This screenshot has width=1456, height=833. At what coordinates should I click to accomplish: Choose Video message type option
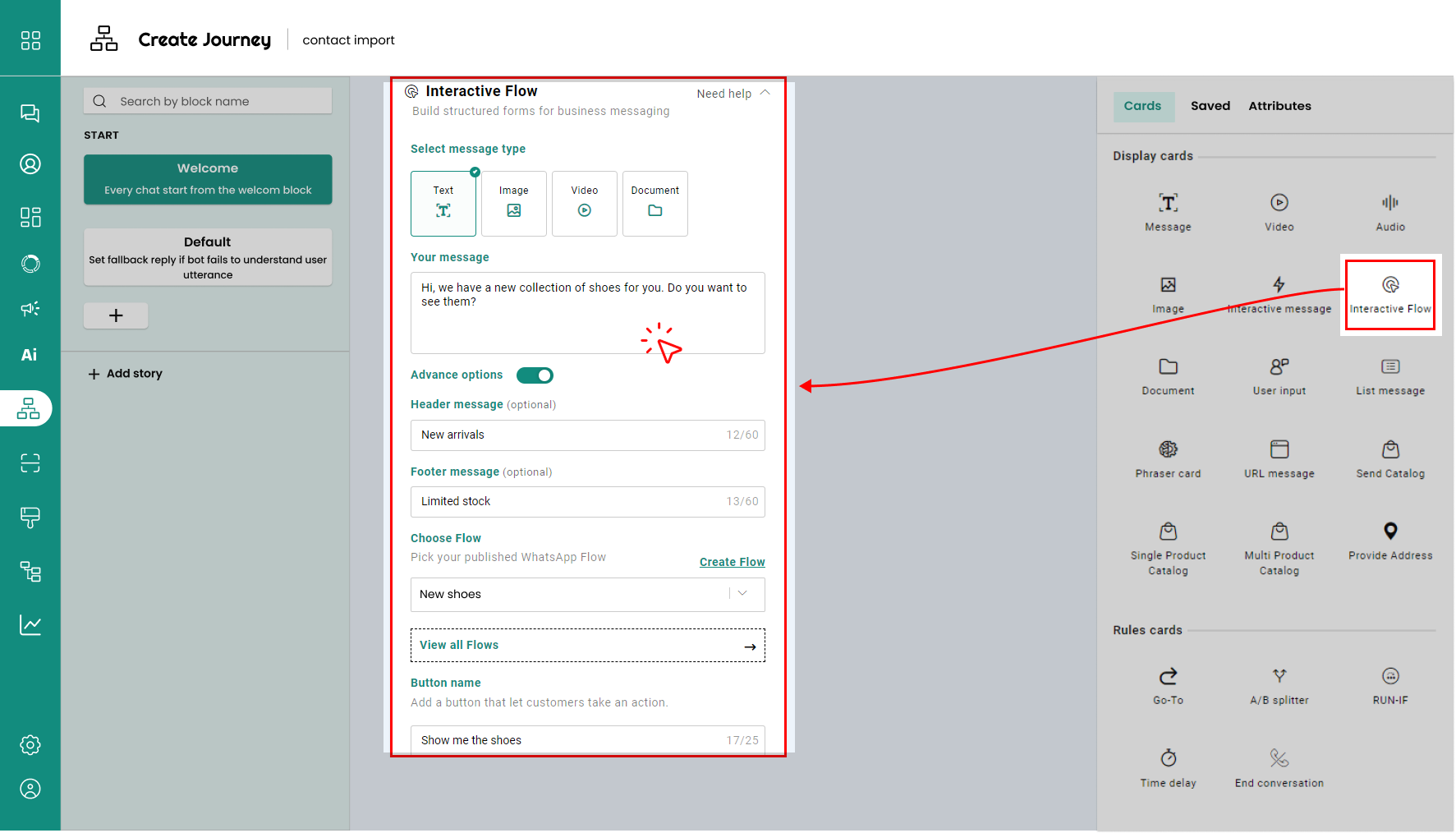click(585, 204)
